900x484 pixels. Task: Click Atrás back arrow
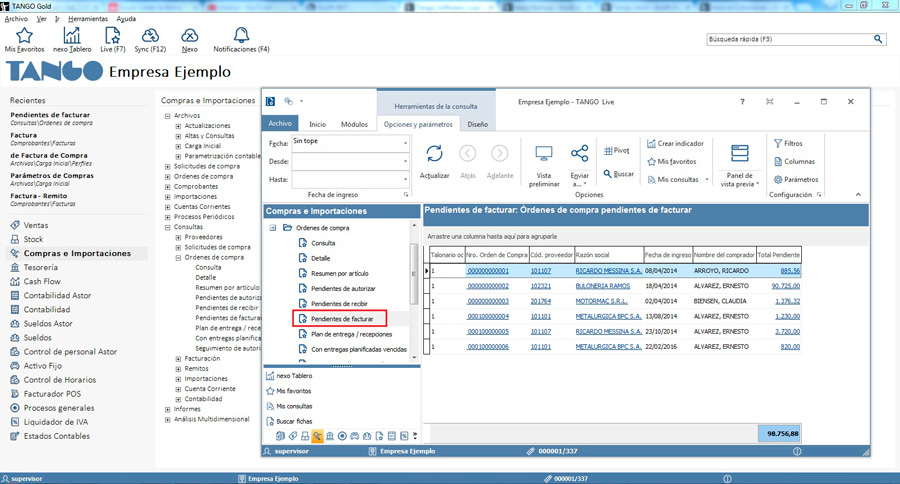pos(468,154)
